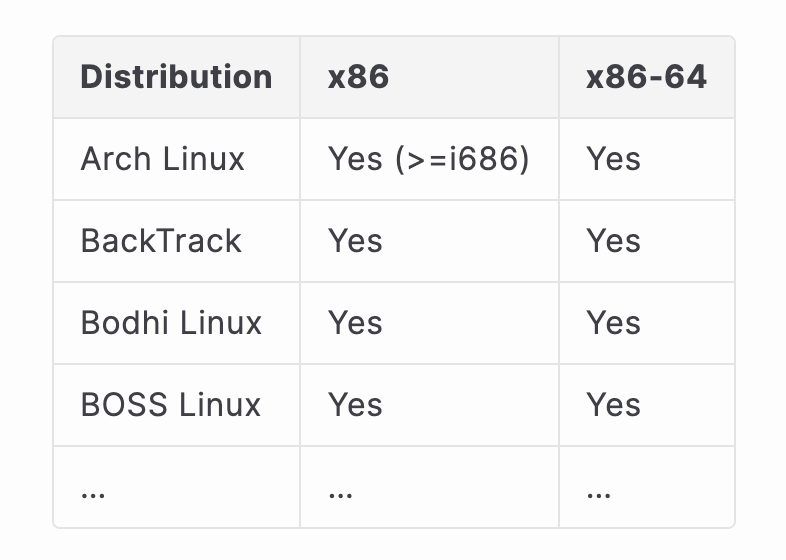Select BackTrack's x86-64 Yes cell
The width and height of the screenshot is (786, 560).
(613, 241)
